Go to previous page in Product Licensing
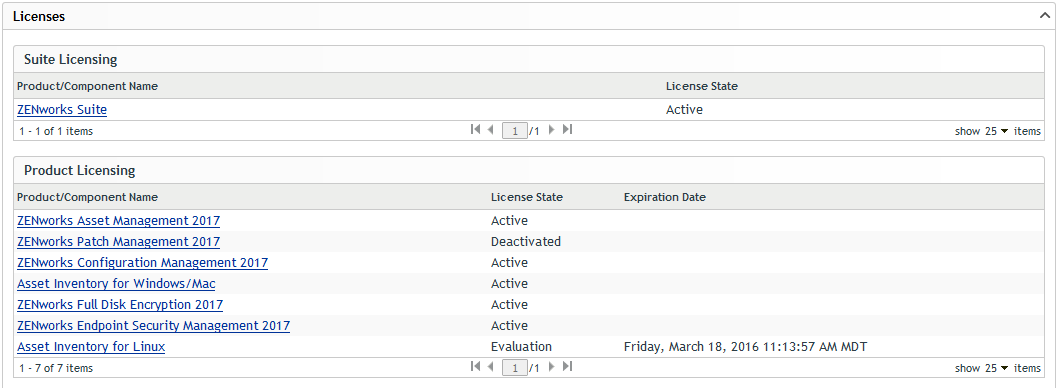This screenshot has height=388, width=1057. coord(491,367)
